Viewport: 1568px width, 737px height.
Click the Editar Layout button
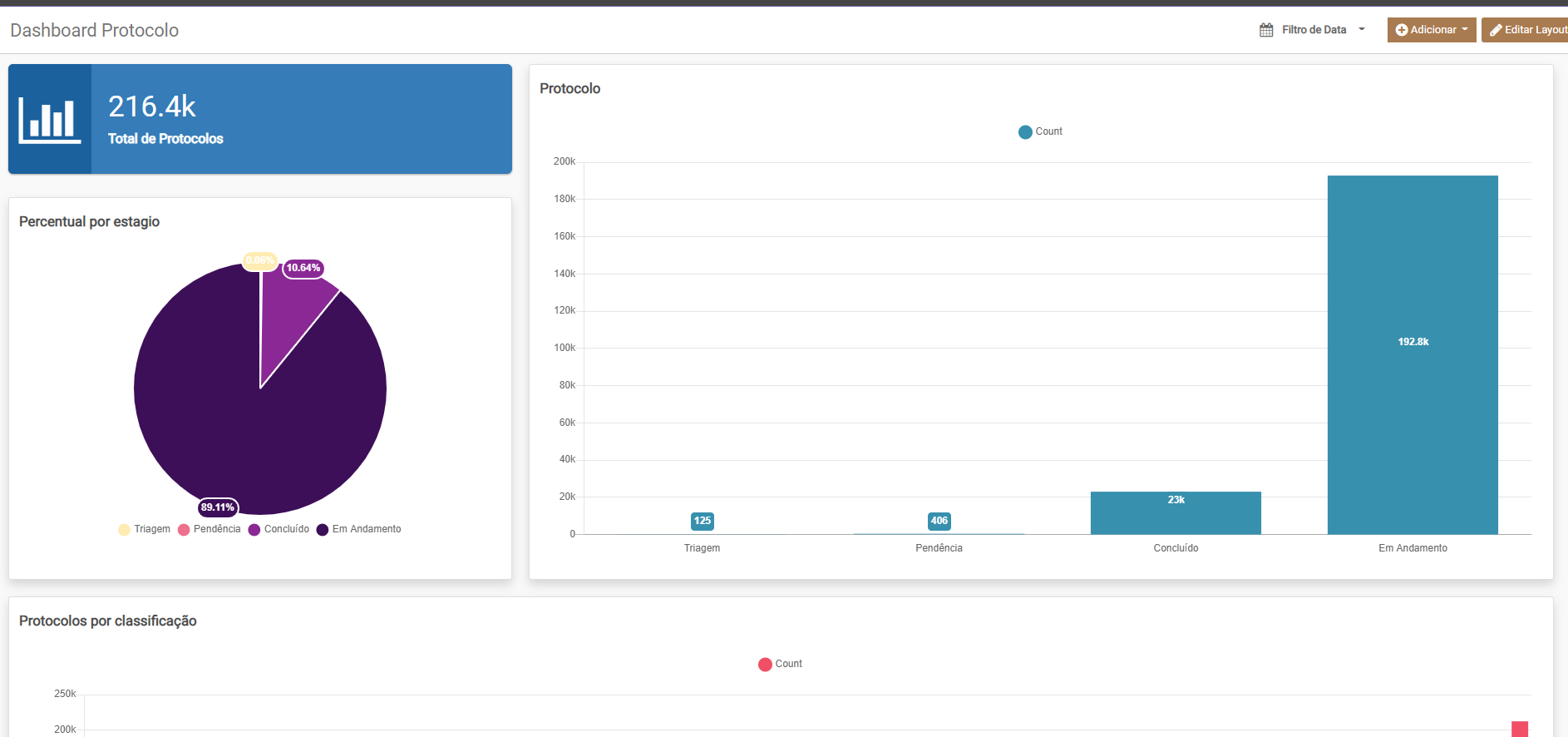(x=1526, y=30)
